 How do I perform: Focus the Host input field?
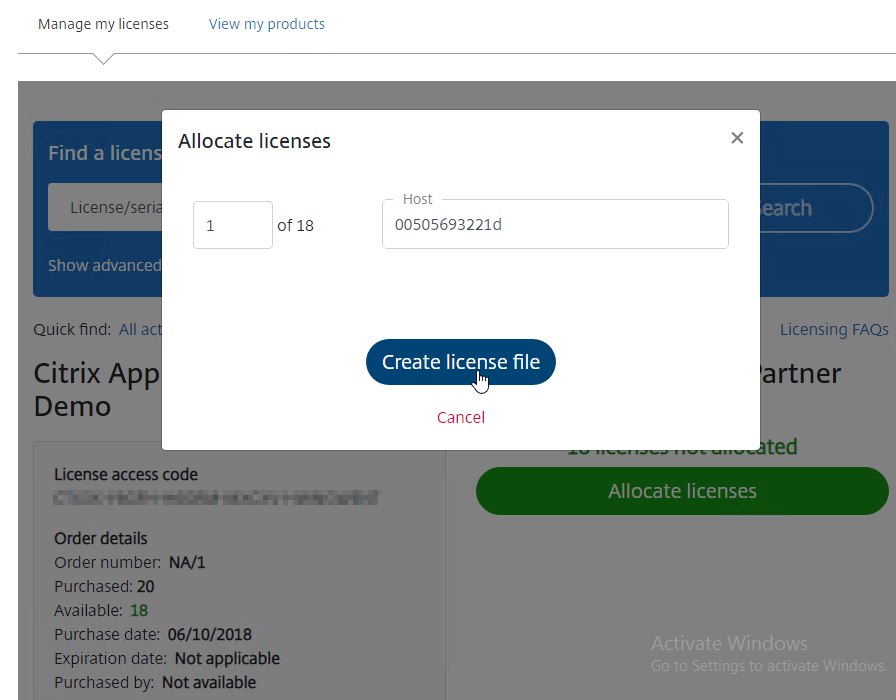point(555,225)
